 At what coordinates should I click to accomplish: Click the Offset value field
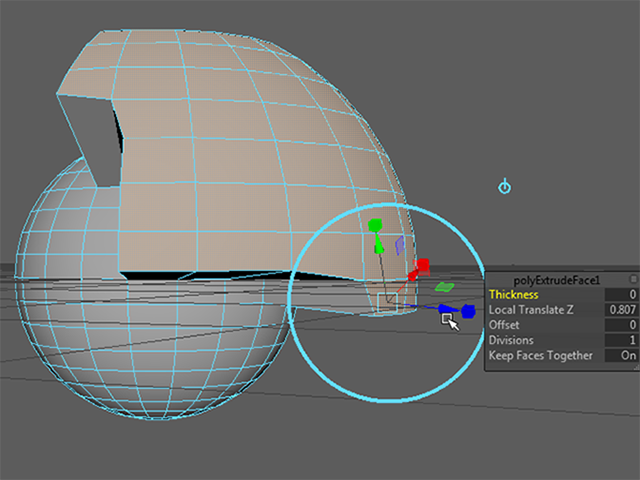(x=621, y=325)
